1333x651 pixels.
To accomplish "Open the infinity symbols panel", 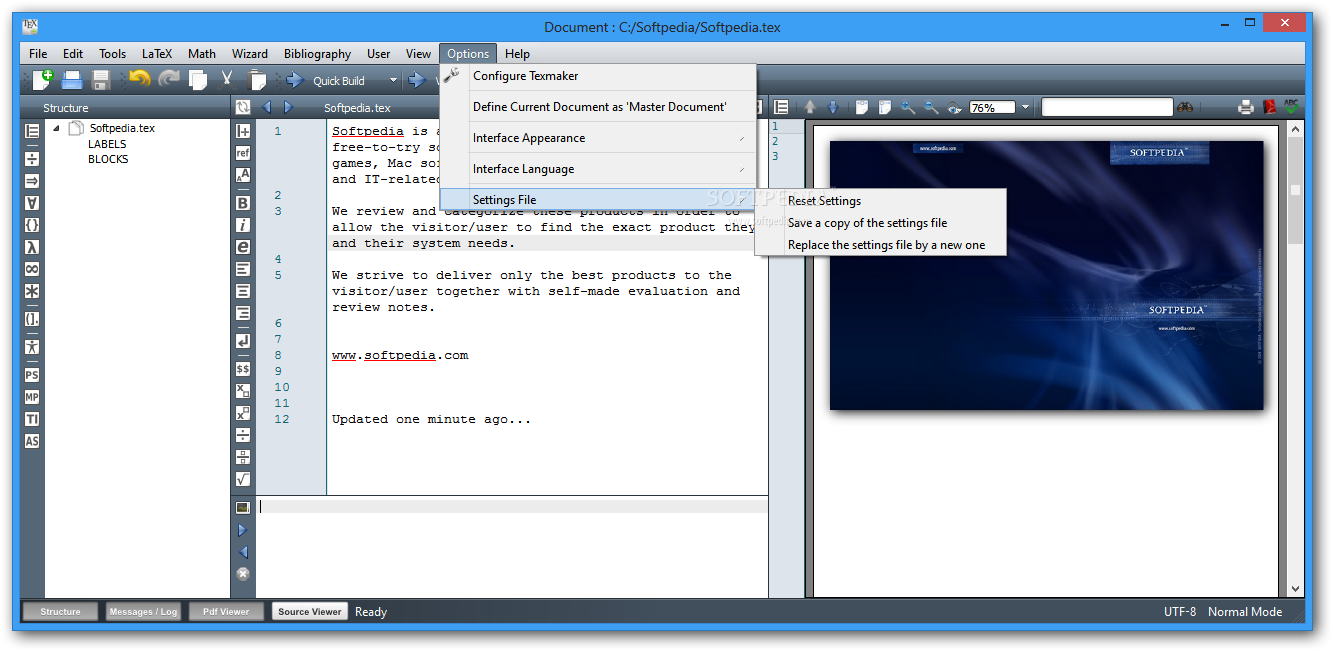I will click(x=32, y=269).
